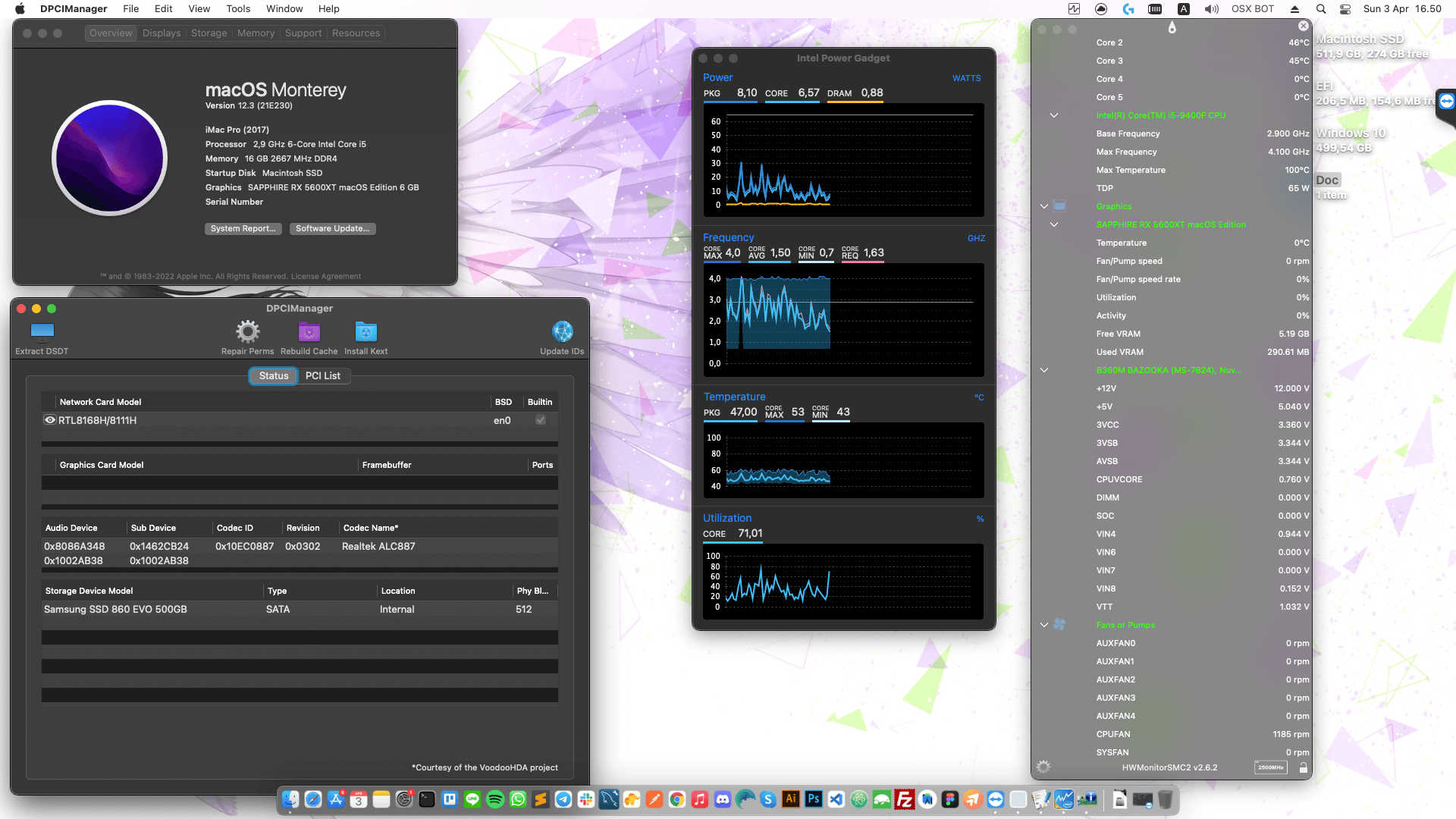The image size is (1456, 819).
Task: Launch Photoshop from the Dock
Action: pos(814,799)
